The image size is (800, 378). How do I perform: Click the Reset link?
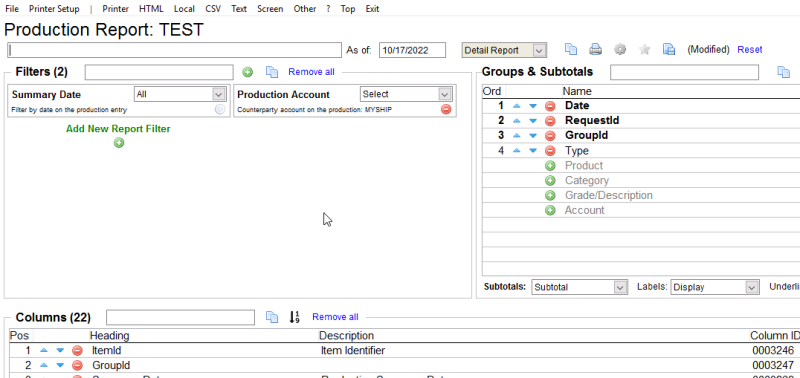pyautogui.click(x=749, y=49)
